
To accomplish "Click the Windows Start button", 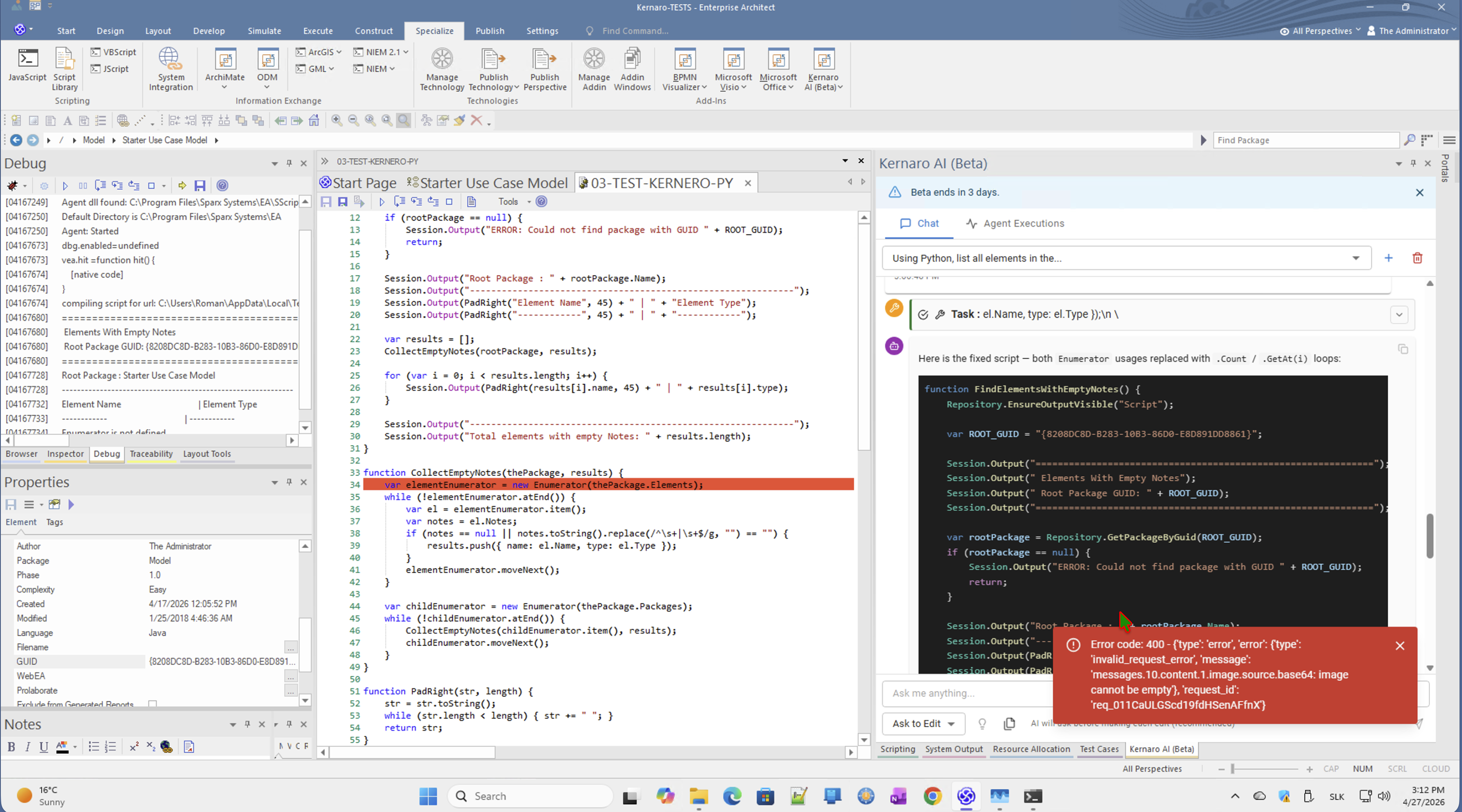I will [428, 796].
